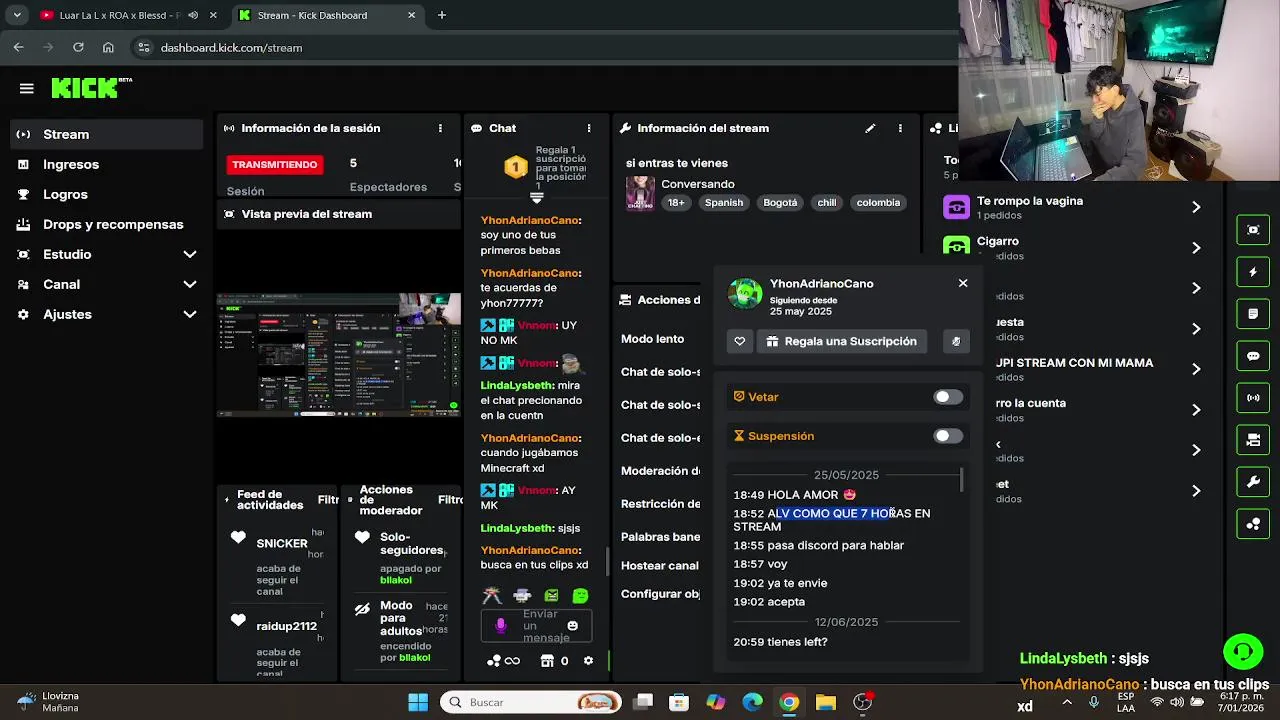Click the Bogotá stream tag
The width and height of the screenshot is (1280, 720).
(781, 202)
